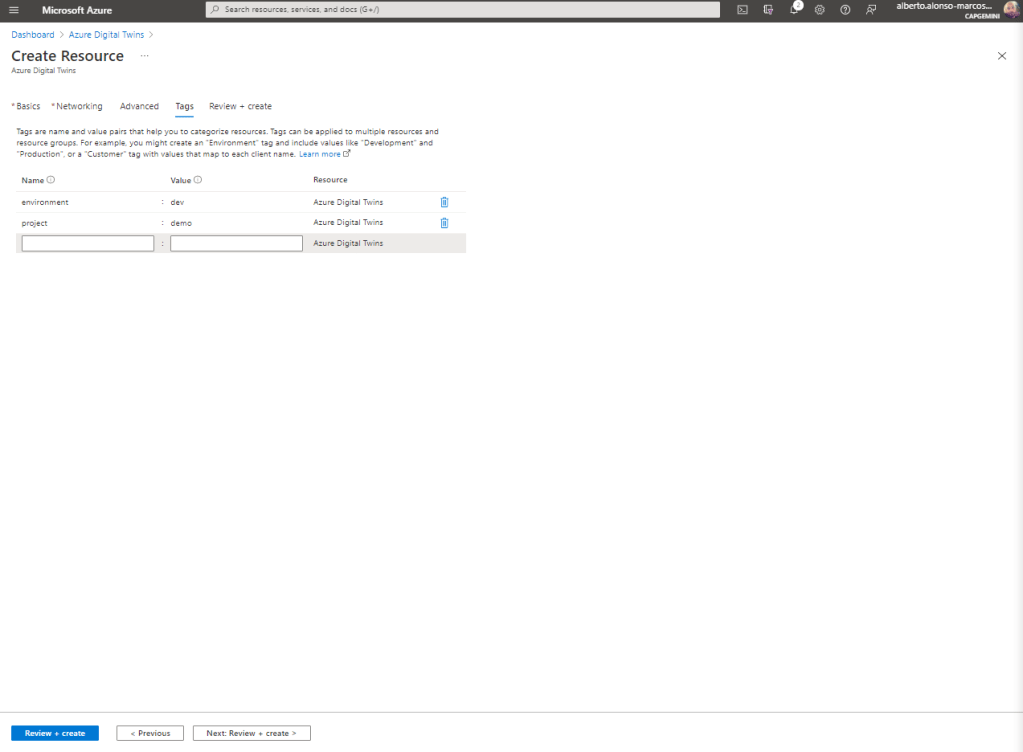Switch to the Basics tab
Image resolution: width=1023 pixels, height=752 pixels.
point(28,106)
